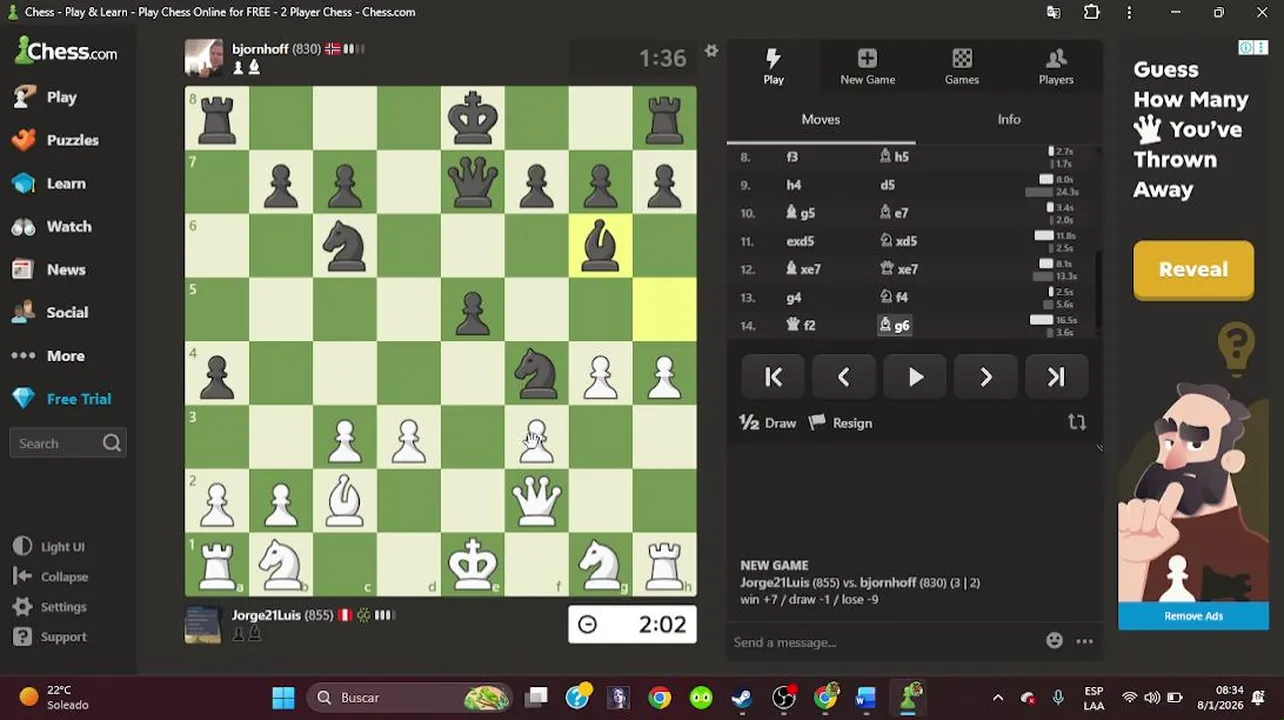Expand the More menu in sidebar

(x=48, y=355)
